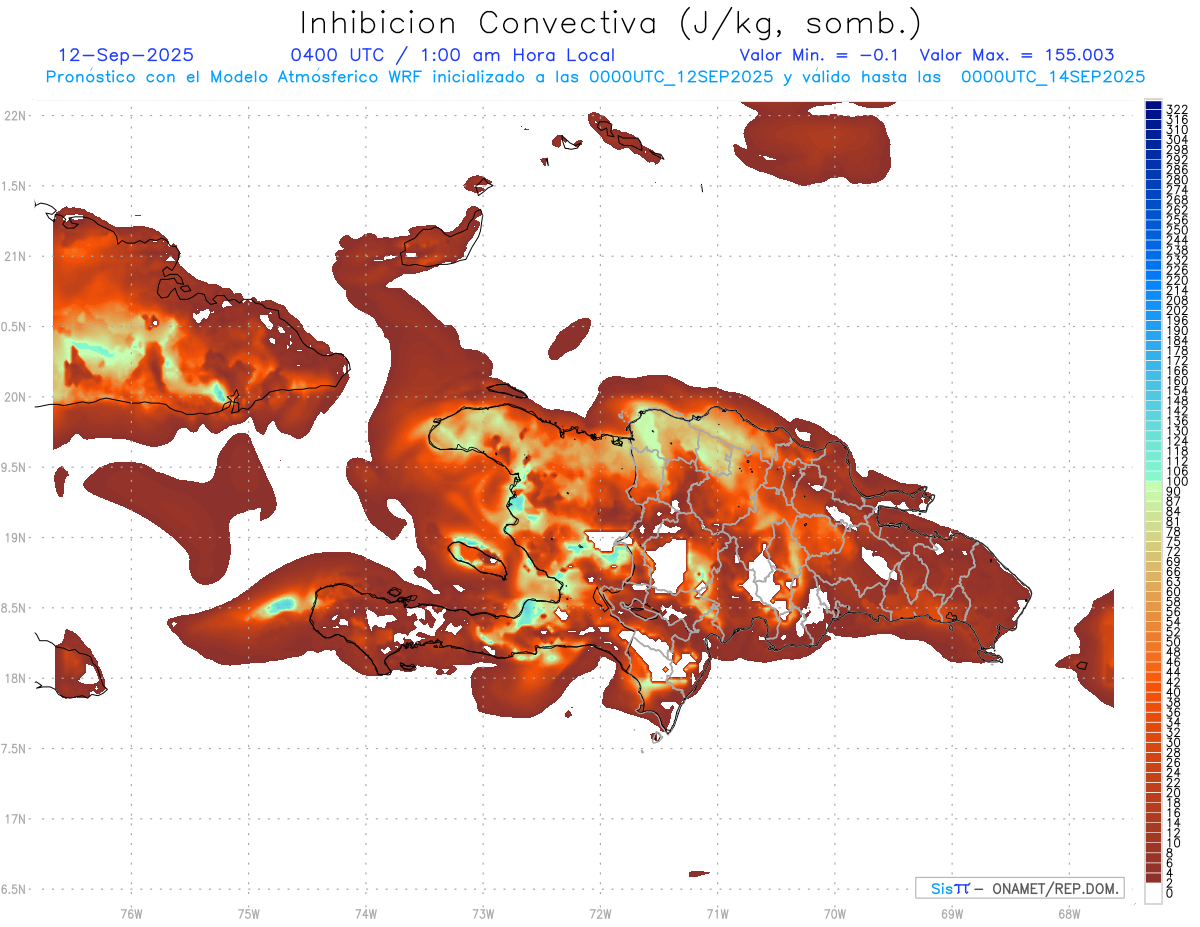Click the 20N latitude axis label
This screenshot has width=1200, height=927.
tap(15, 397)
